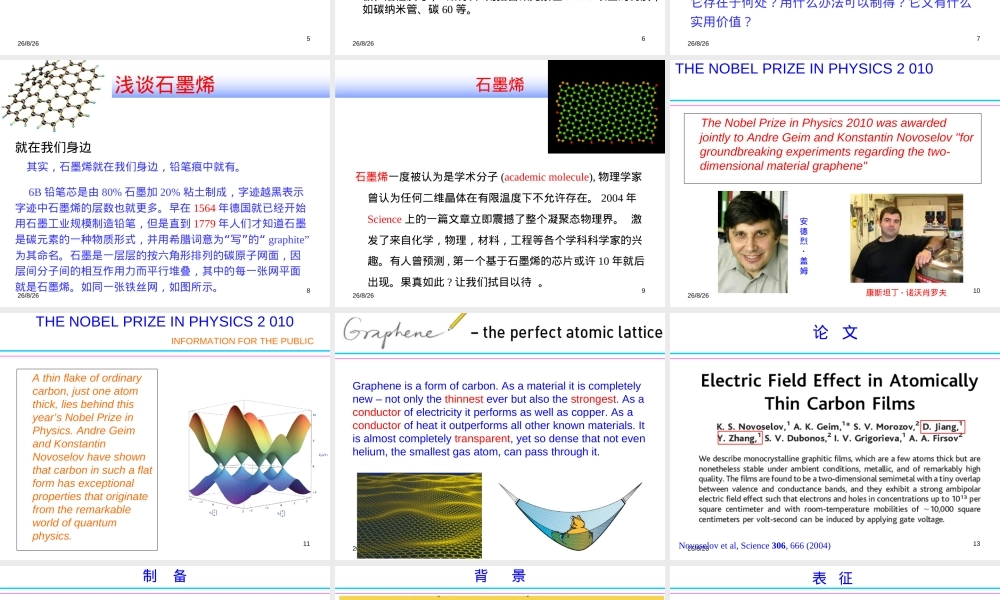1000x600 pixels.
Task: Open the 制备 slide
Action: 165,583
